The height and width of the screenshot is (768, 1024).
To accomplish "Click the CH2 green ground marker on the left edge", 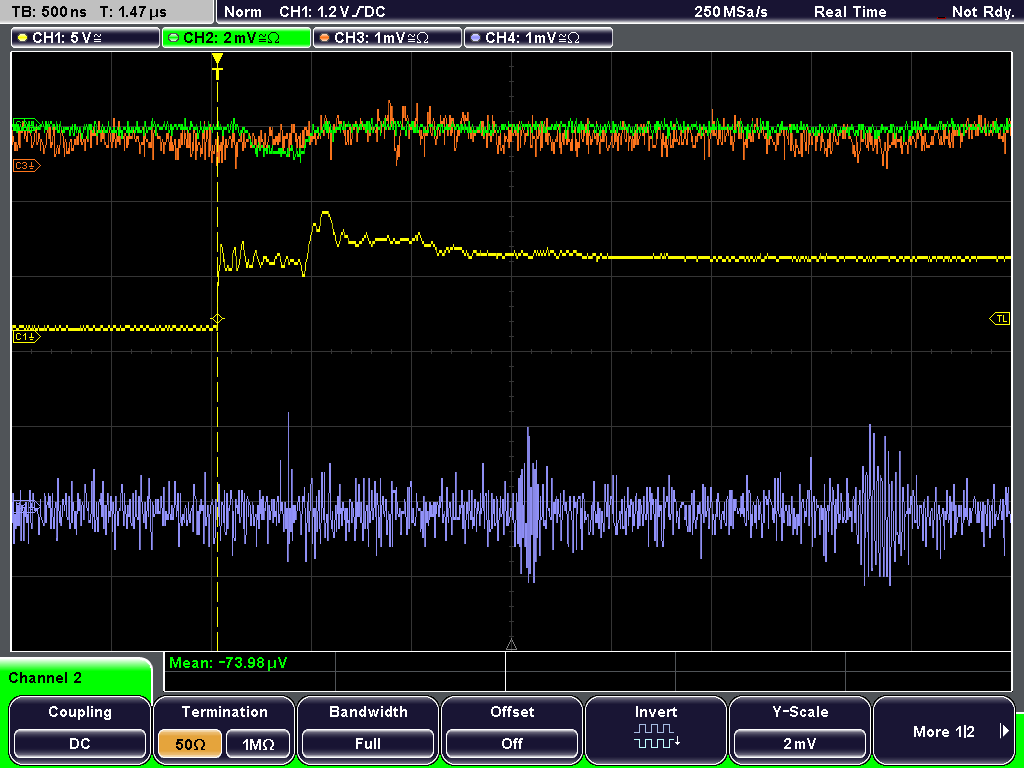I will point(26,124).
